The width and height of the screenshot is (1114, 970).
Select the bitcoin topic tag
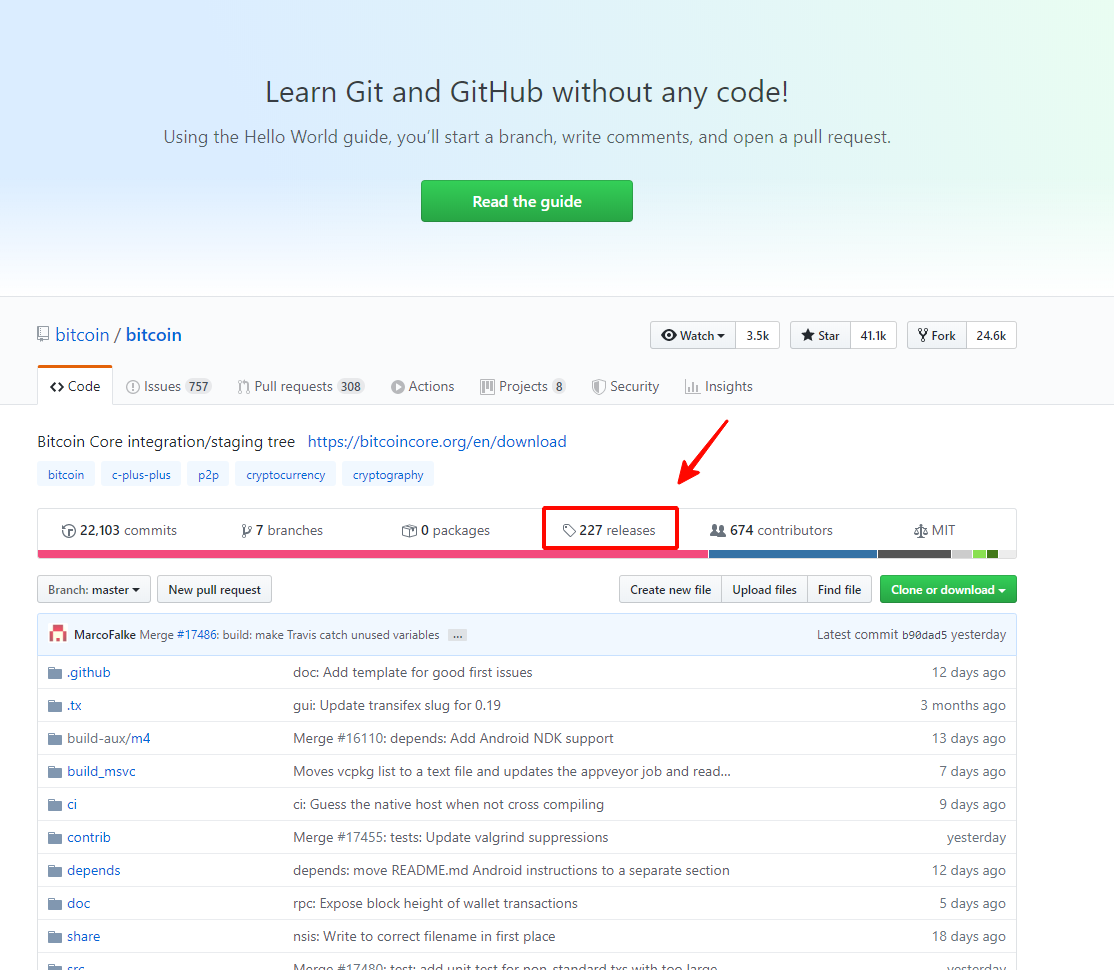(66, 475)
